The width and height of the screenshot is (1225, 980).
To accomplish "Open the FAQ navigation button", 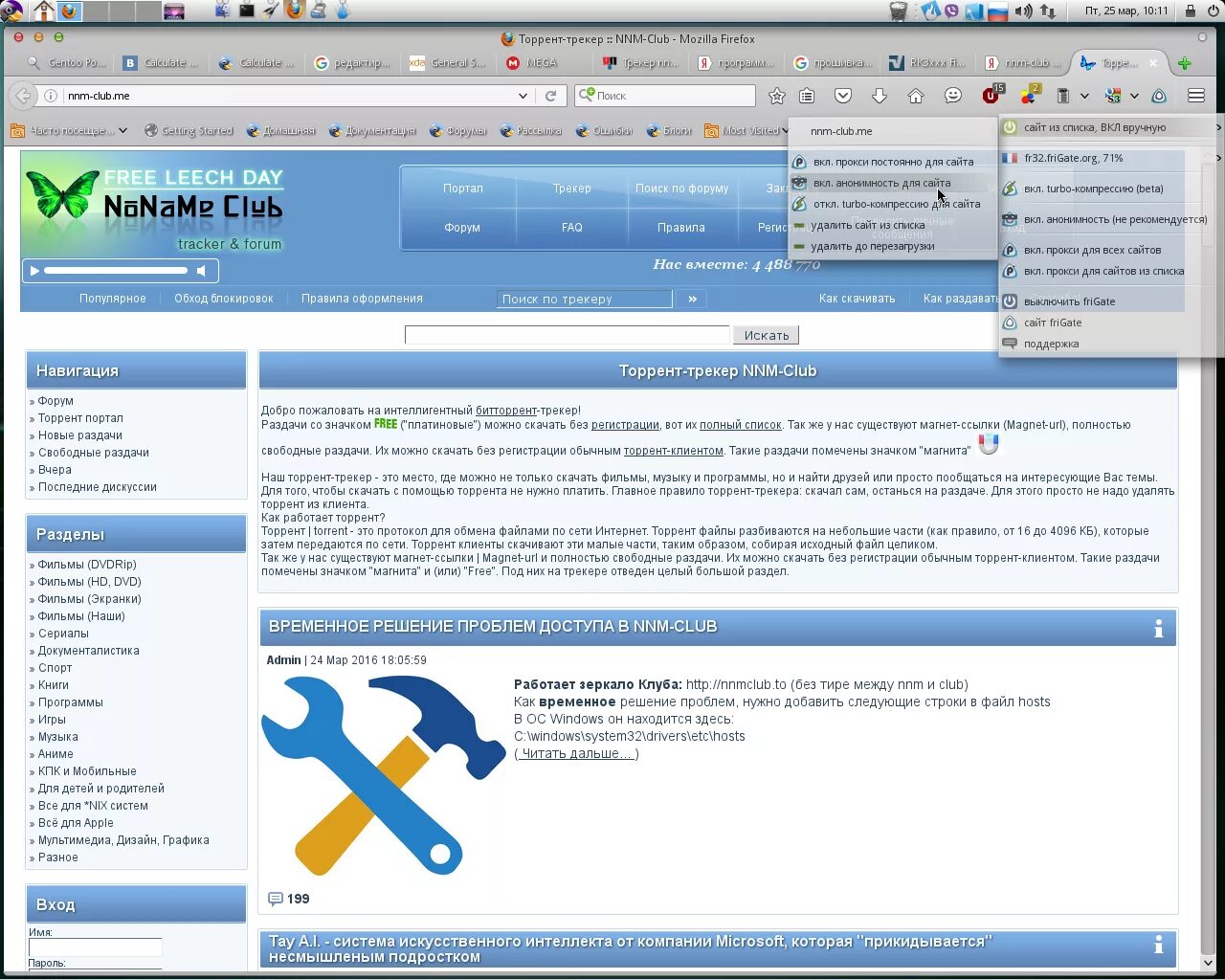I will [x=572, y=228].
